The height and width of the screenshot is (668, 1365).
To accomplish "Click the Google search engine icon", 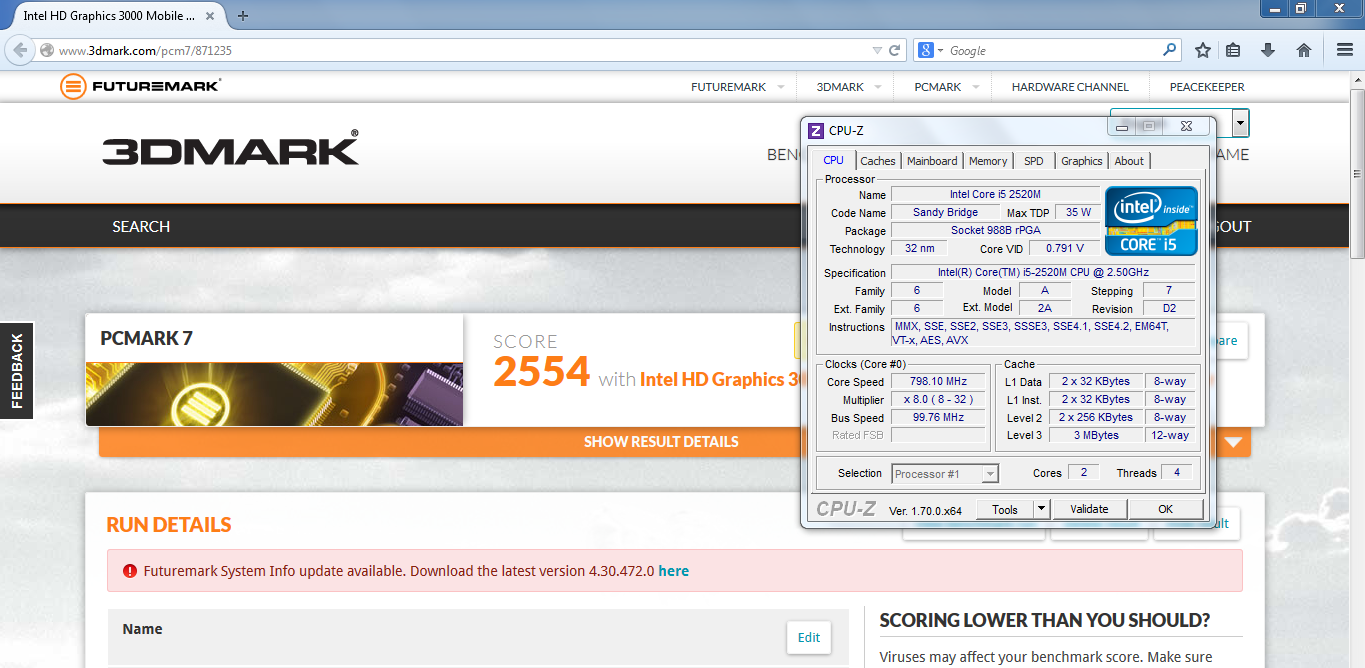I will (x=926, y=50).
